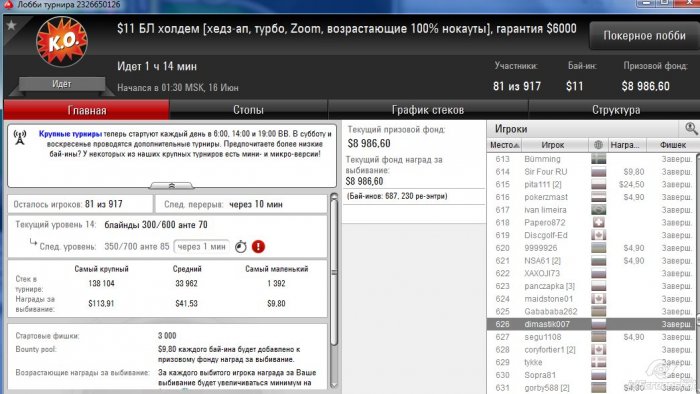
Task: Select player Sir Four RU
Action: [546, 172]
